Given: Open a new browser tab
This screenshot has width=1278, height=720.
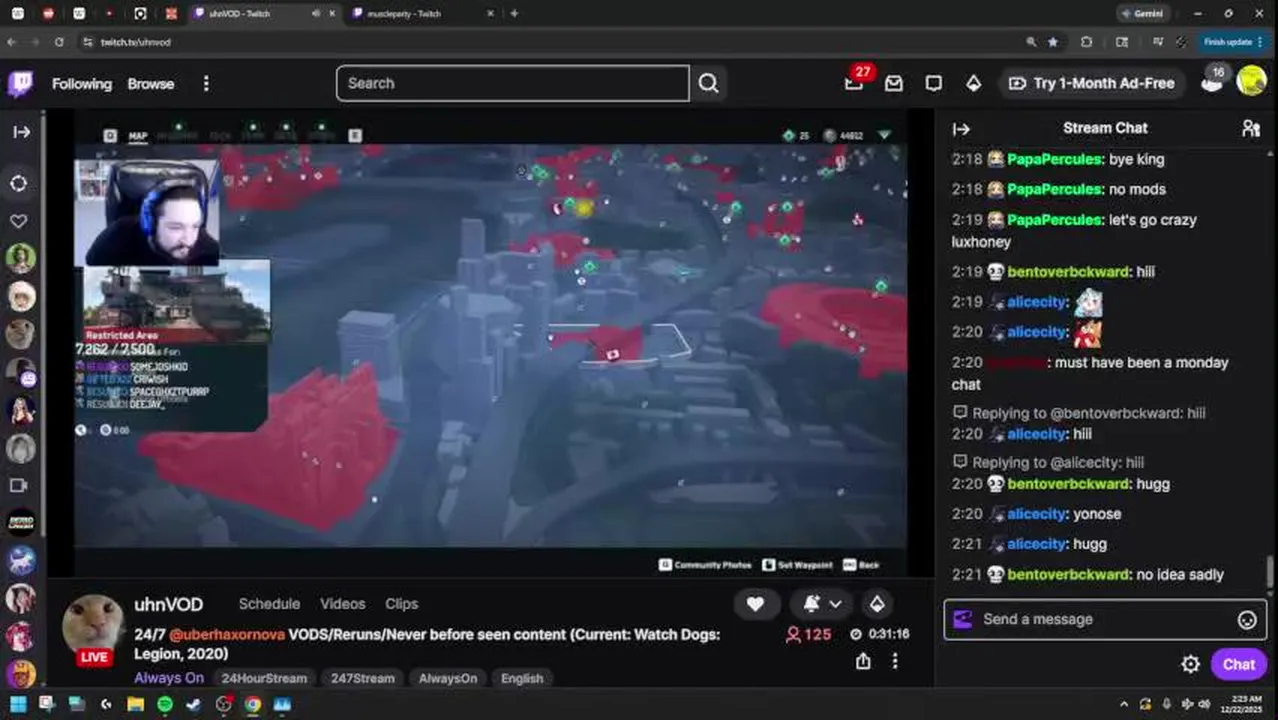Looking at the screenshot, I should (514, 14).
